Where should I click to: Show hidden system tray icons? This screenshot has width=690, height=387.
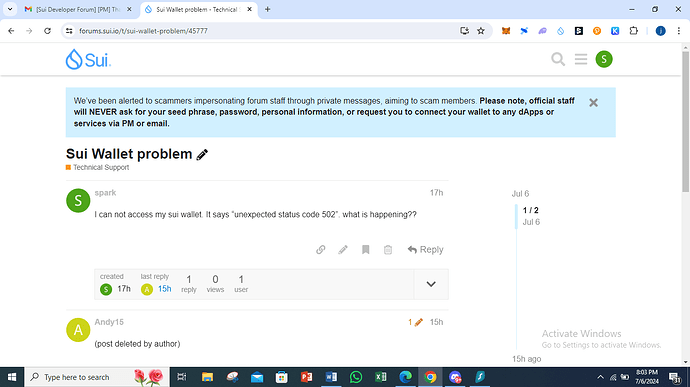[600, 377]
